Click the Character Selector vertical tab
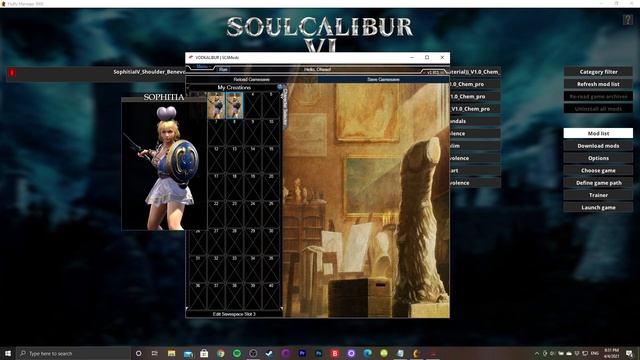Viewport: 640px width, 360px height. [x=285, y=107]
